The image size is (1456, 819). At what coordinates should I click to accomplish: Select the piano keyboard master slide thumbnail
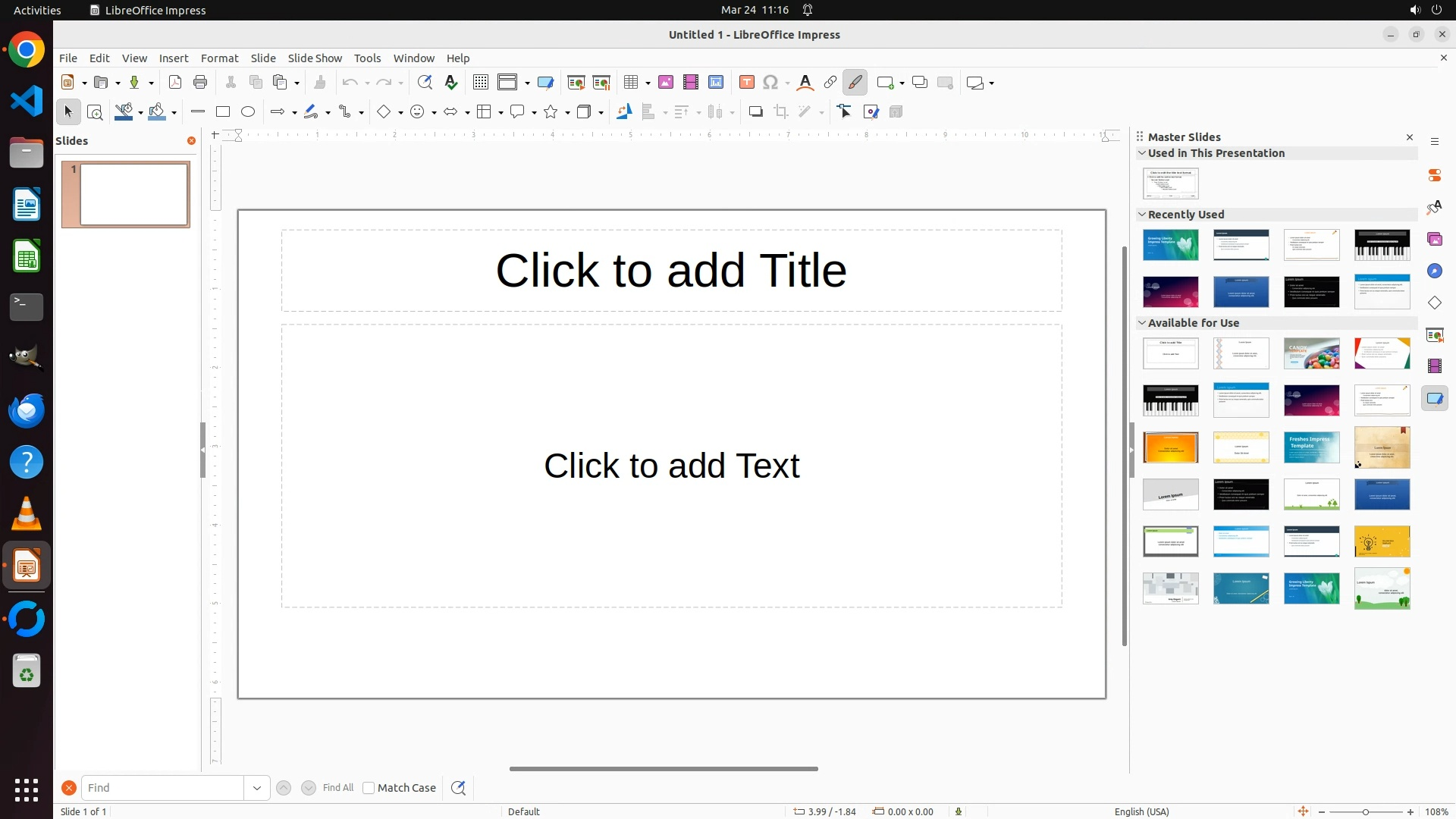[1382, 245]
